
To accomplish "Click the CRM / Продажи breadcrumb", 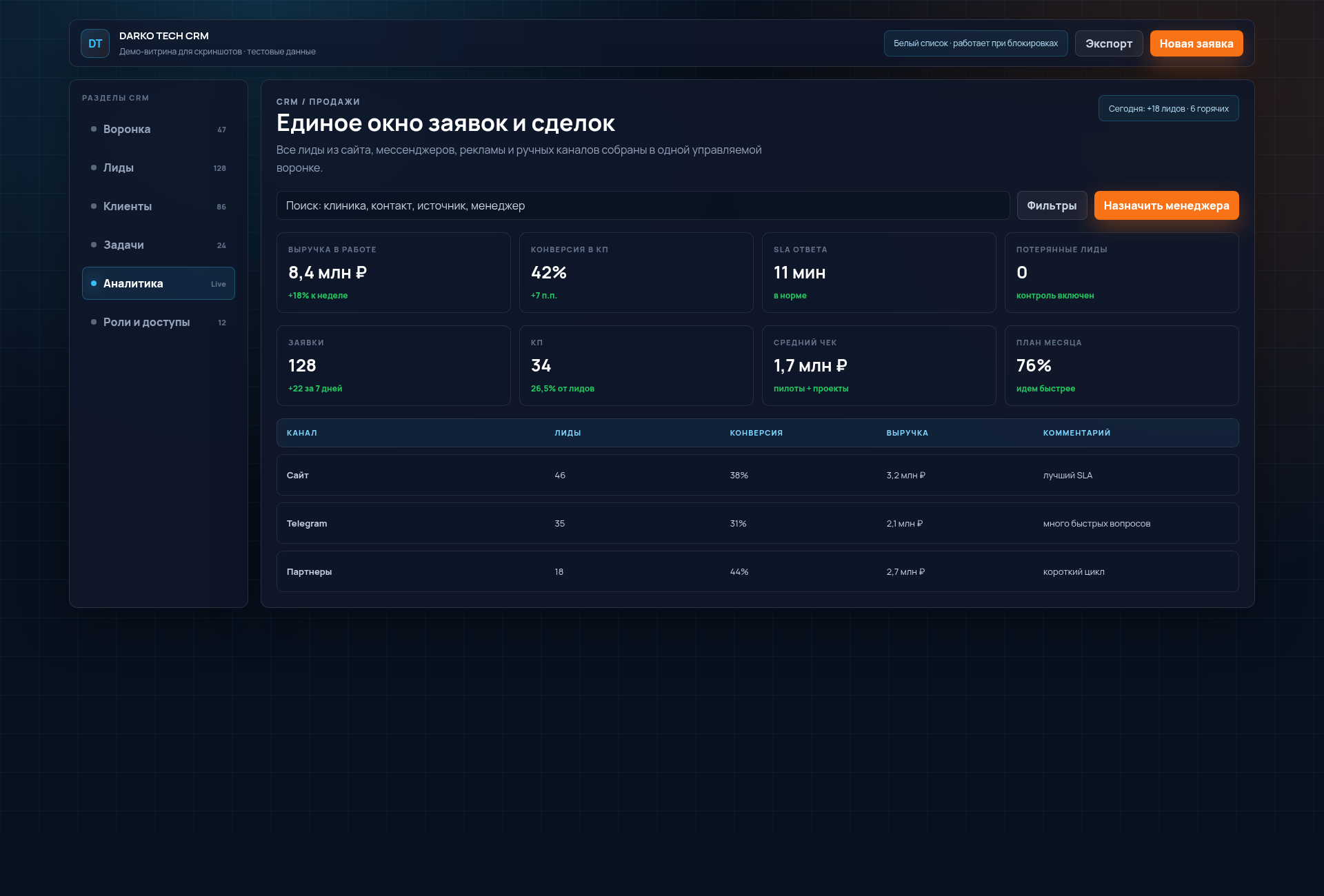I will [x=318, y=101].
